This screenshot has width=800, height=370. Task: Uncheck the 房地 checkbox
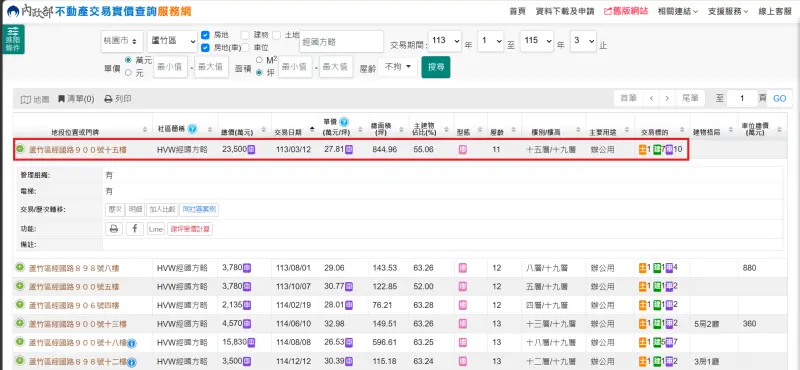click(x=205, y=35)
